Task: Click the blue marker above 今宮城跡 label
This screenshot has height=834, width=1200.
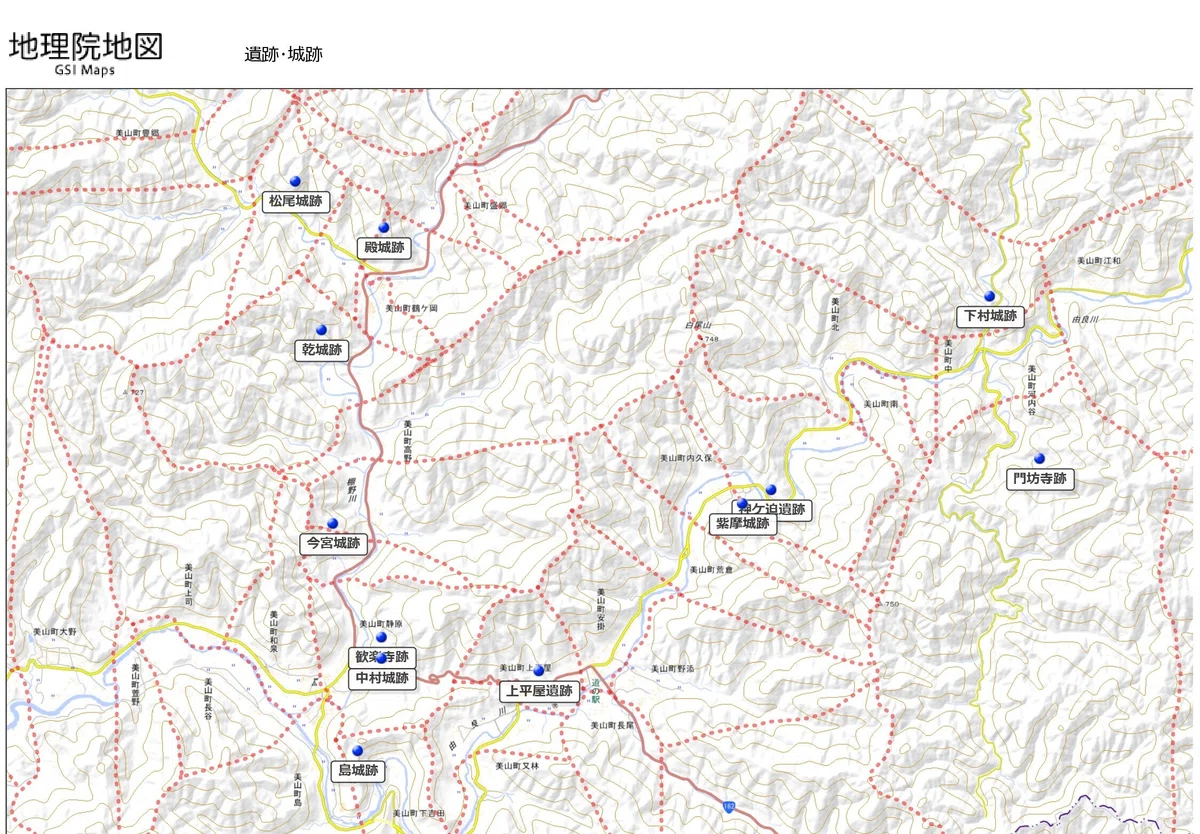Action: click(333, 523)
